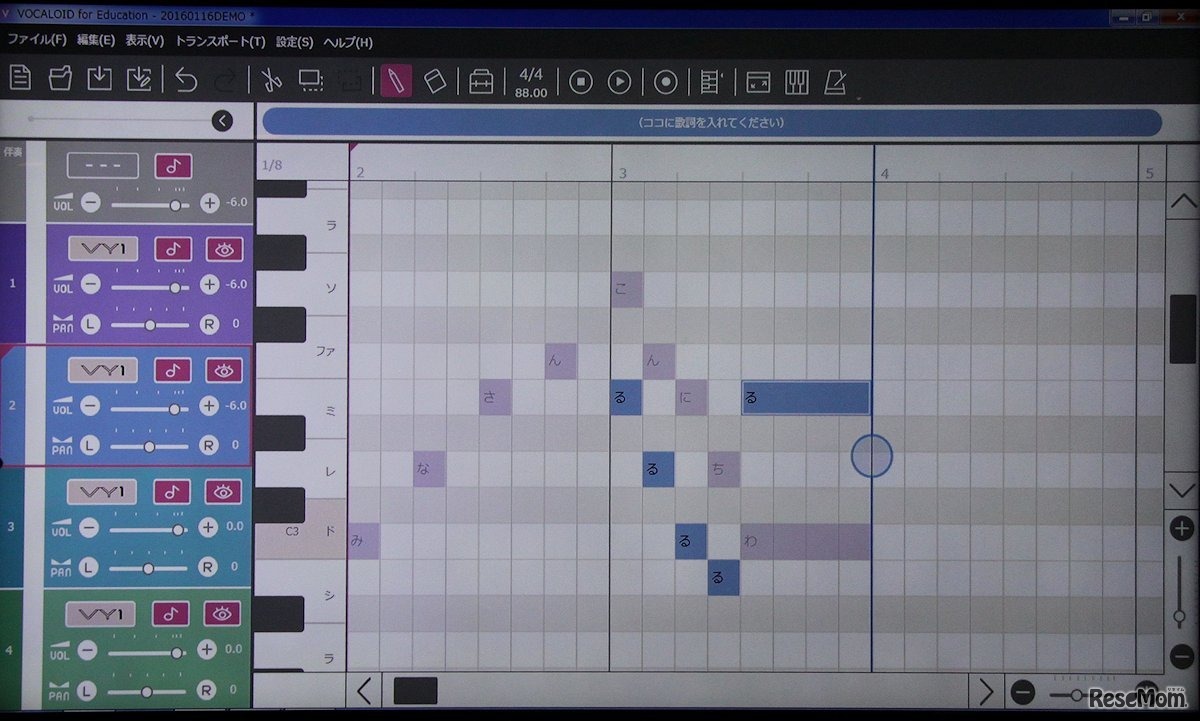Select the pencil draw tool
The width and height of the screenshot is (1200, 721).
(396, 81)
